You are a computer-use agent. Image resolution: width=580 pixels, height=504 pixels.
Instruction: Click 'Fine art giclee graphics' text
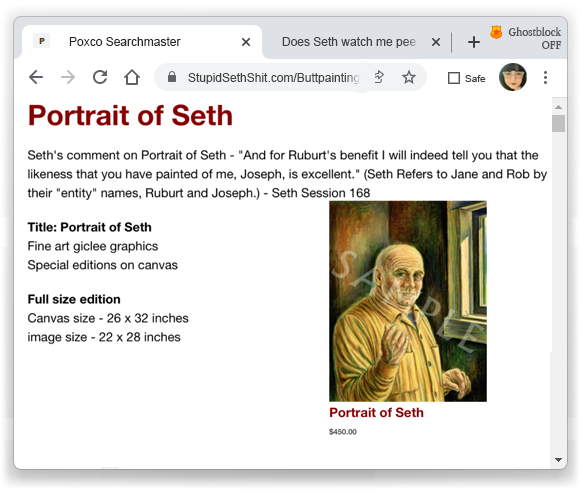point(93,246)
